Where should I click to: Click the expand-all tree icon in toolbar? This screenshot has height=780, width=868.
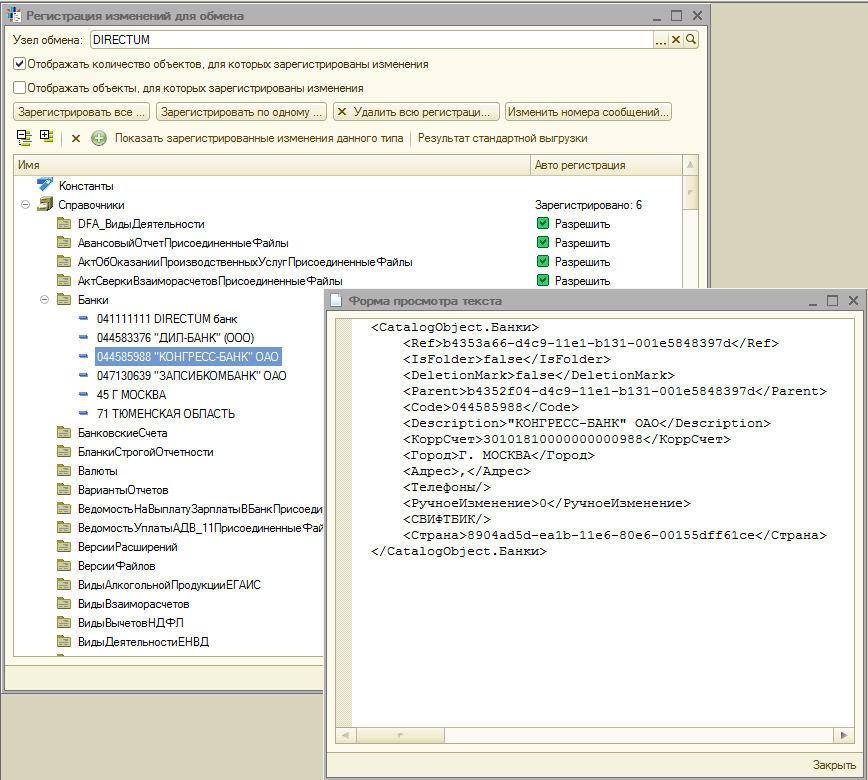46,138
